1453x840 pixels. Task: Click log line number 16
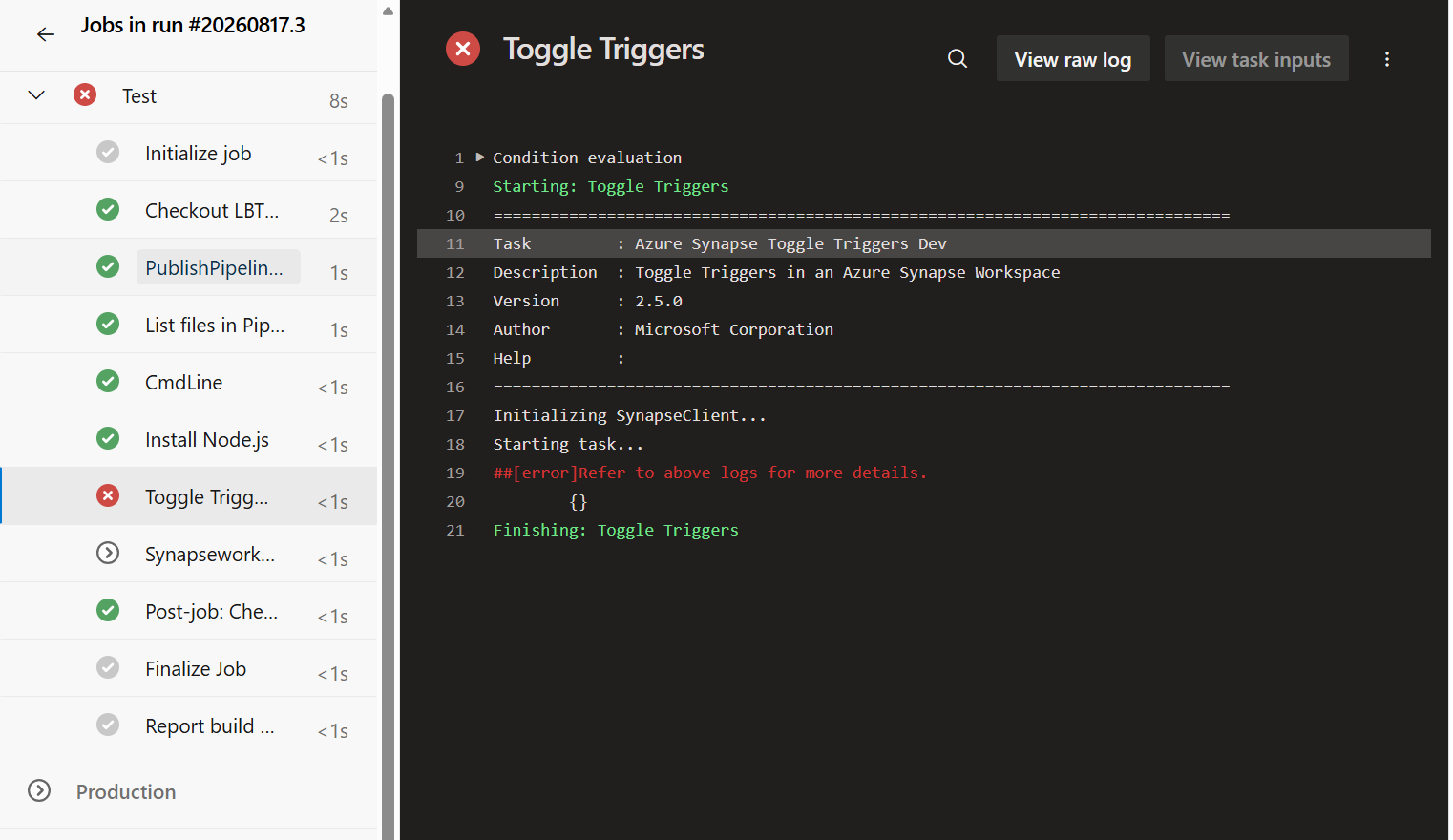tap(455, 387)
